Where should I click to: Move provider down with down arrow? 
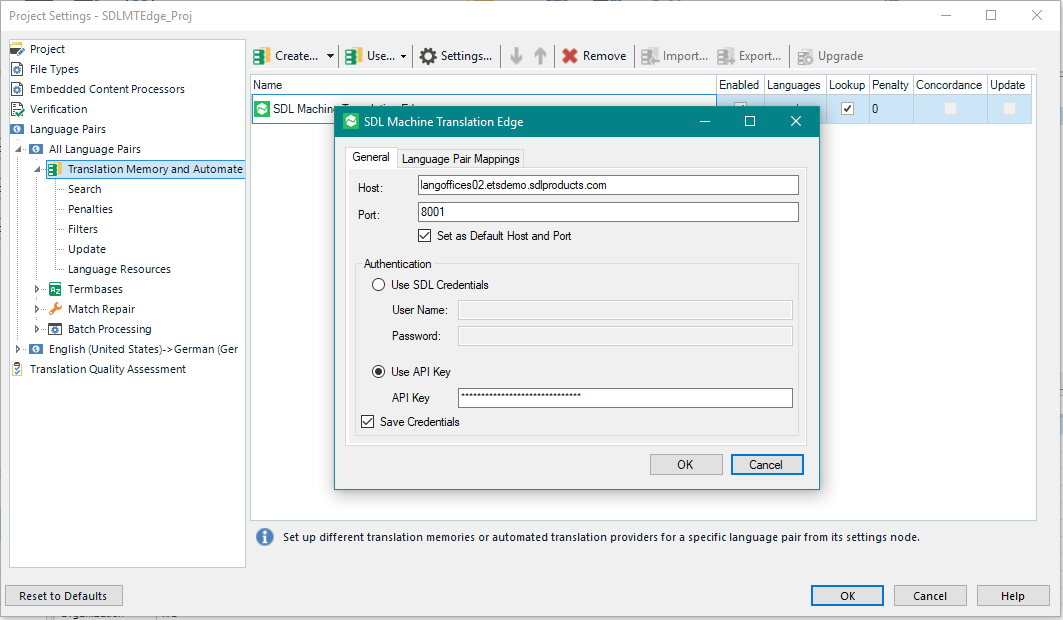517,56
